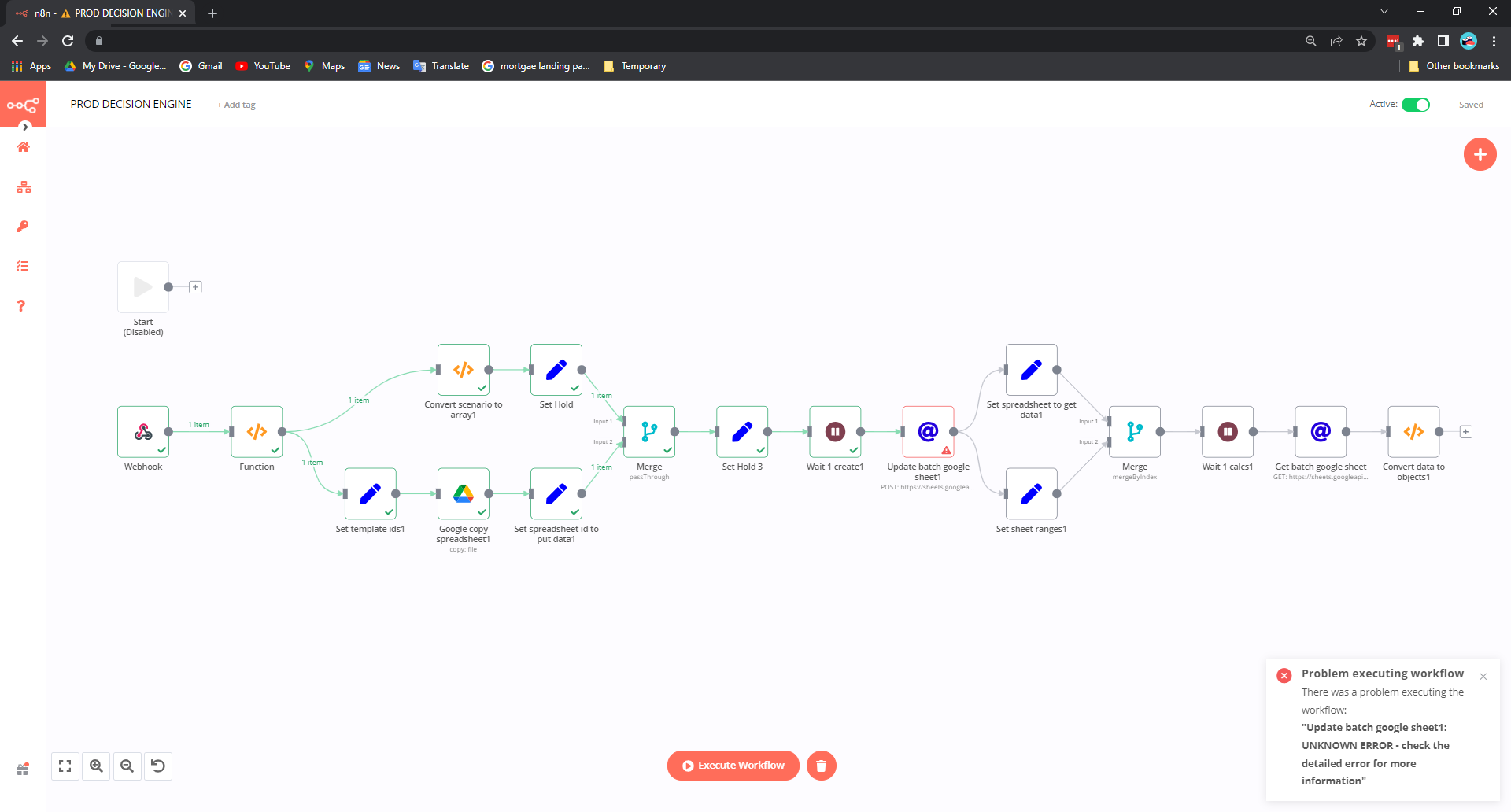Open a new browser tab
Screen dimensions: 1511x812
212,13
